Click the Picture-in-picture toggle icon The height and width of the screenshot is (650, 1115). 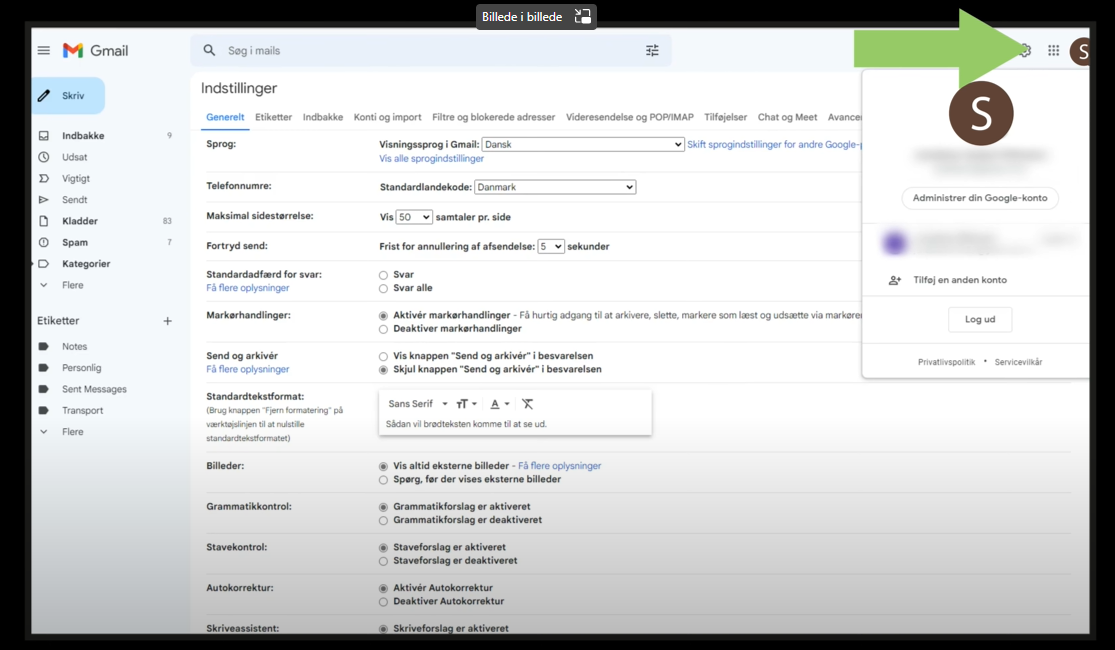pos(582,16)
